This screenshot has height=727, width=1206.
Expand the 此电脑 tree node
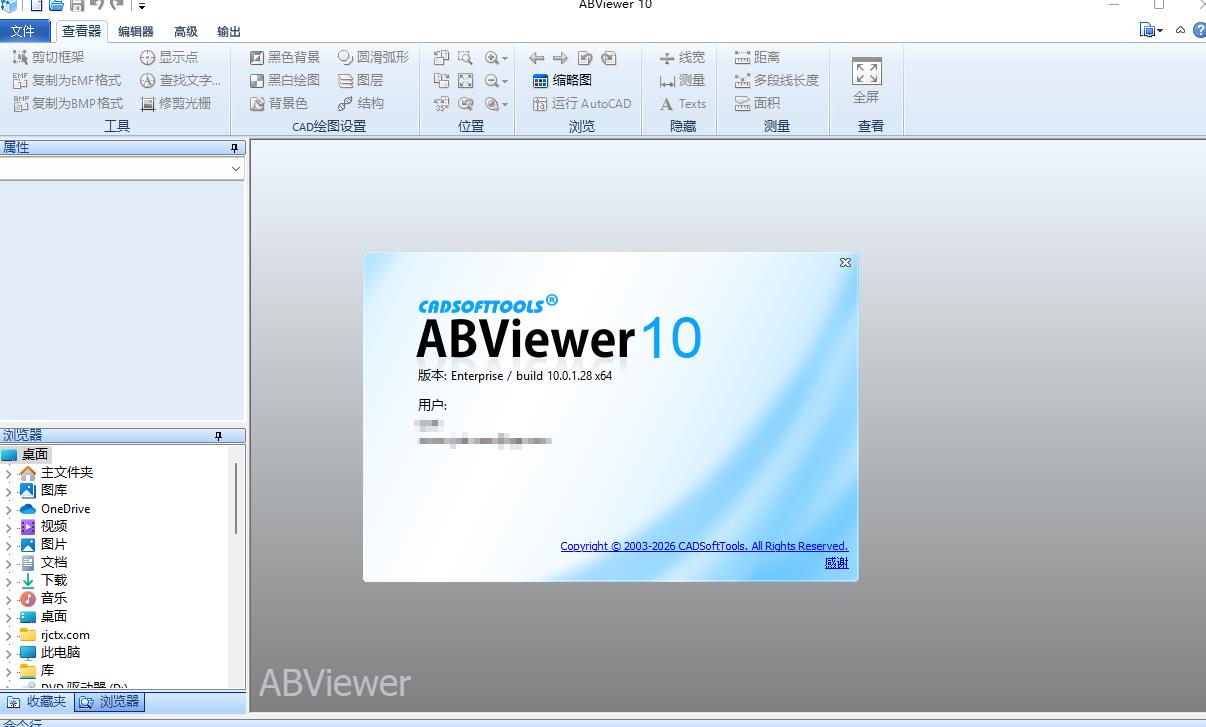[x=9, y=653]
